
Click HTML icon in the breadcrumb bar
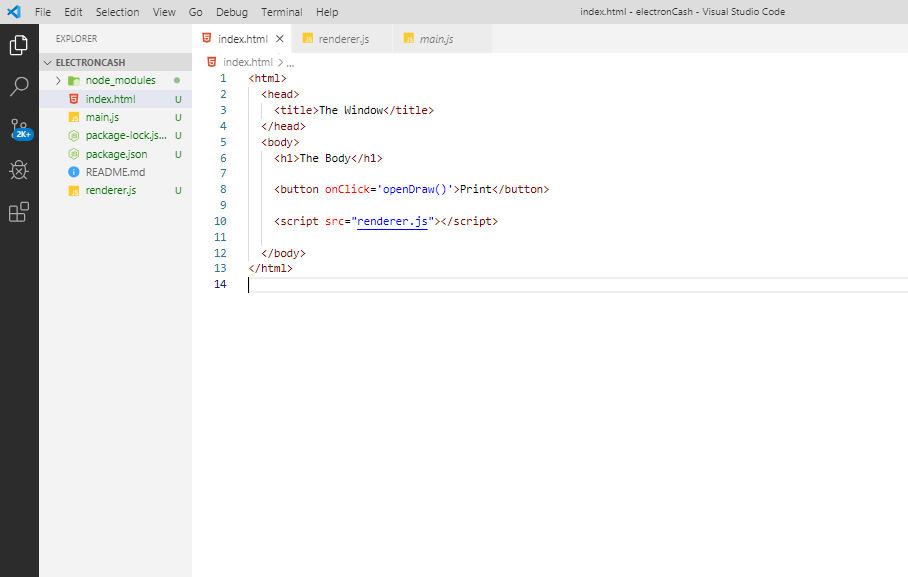[212, 62]
